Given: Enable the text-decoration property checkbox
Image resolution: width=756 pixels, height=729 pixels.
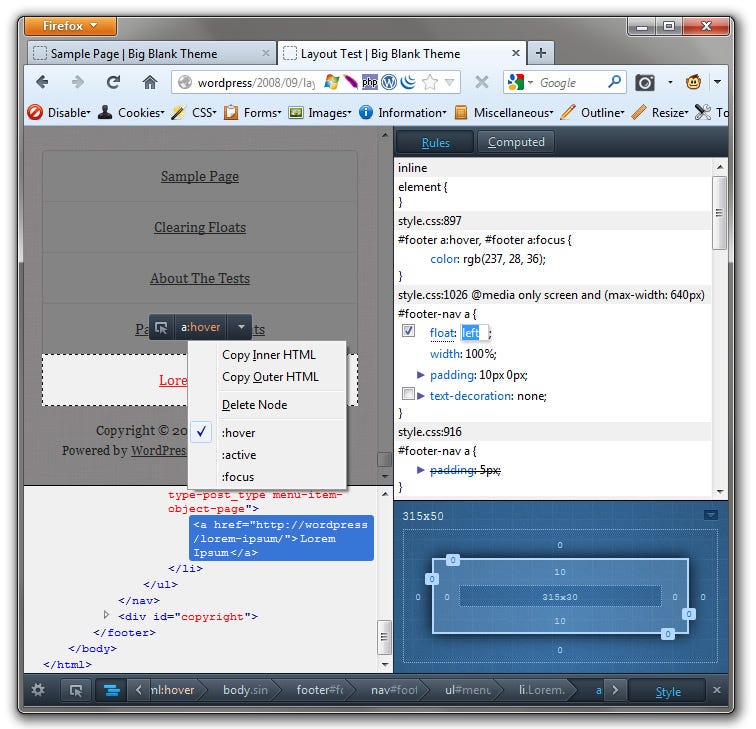Looking at the screenshot, I should pyautogui.click(x=408, y=393).
